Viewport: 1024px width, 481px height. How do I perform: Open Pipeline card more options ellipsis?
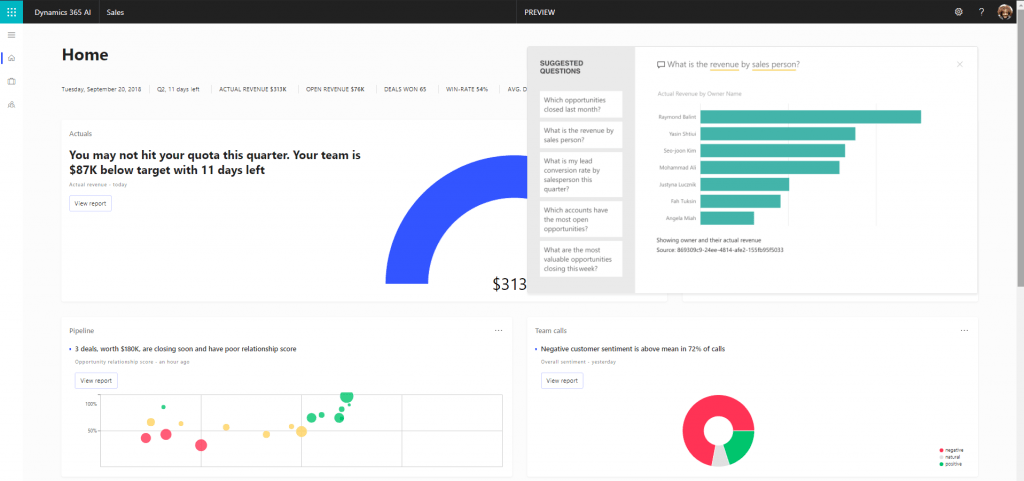click(498, 330)
